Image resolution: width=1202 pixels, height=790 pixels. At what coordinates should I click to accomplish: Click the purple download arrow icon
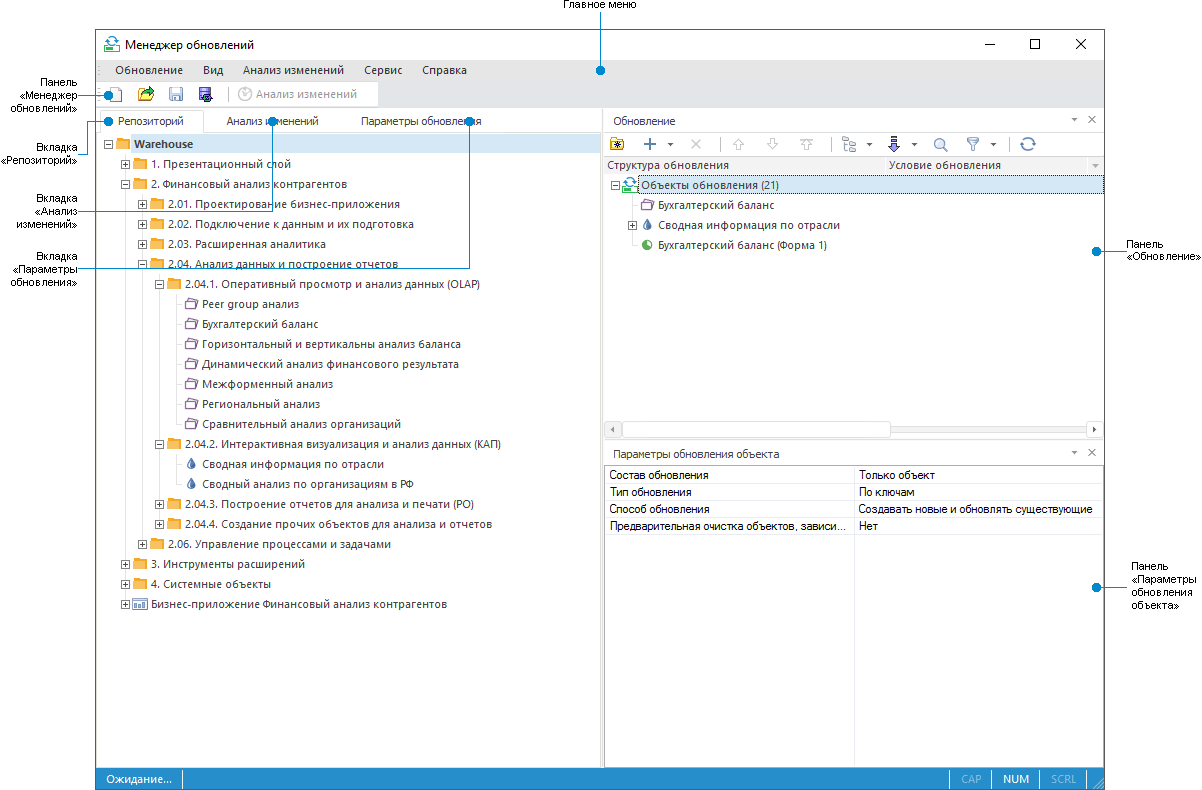894,144
